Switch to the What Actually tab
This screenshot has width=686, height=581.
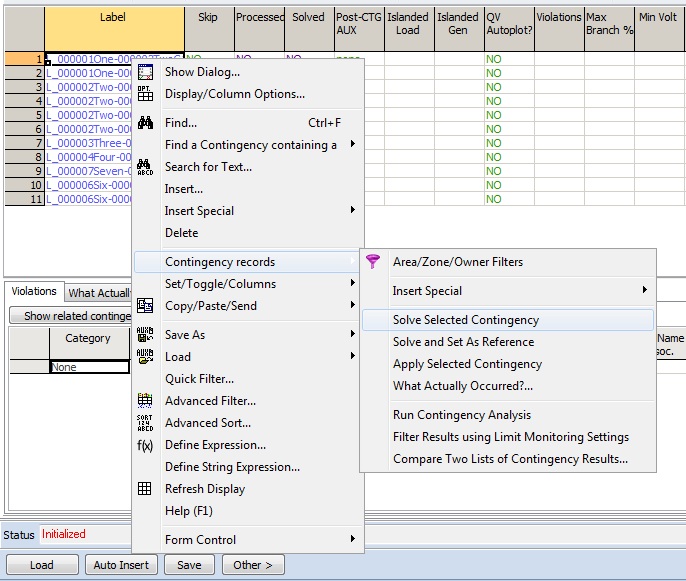(x=99, y=293)
